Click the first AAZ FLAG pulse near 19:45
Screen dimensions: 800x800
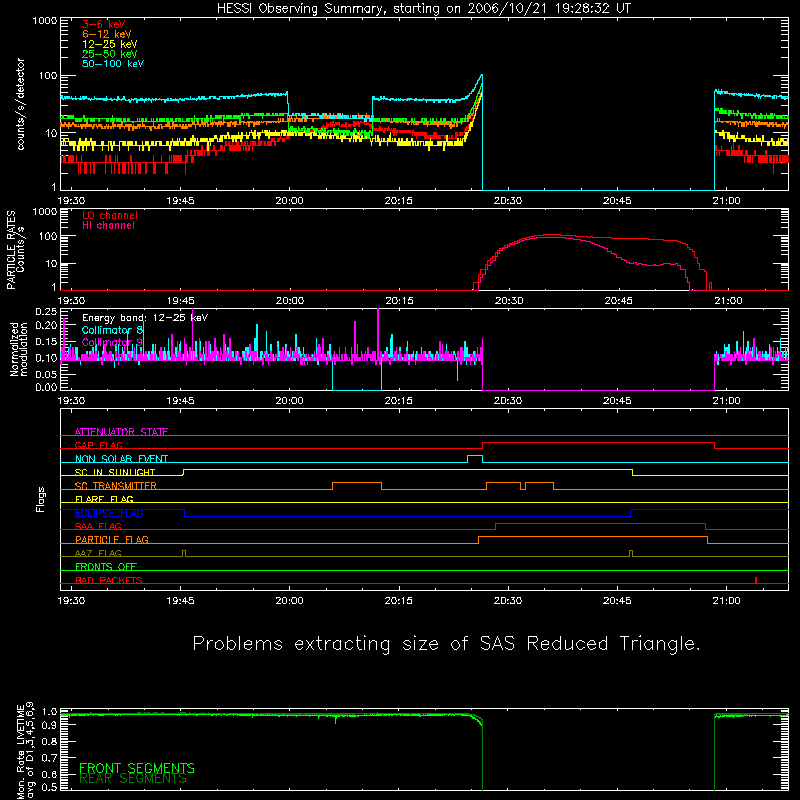coord(184,554)
